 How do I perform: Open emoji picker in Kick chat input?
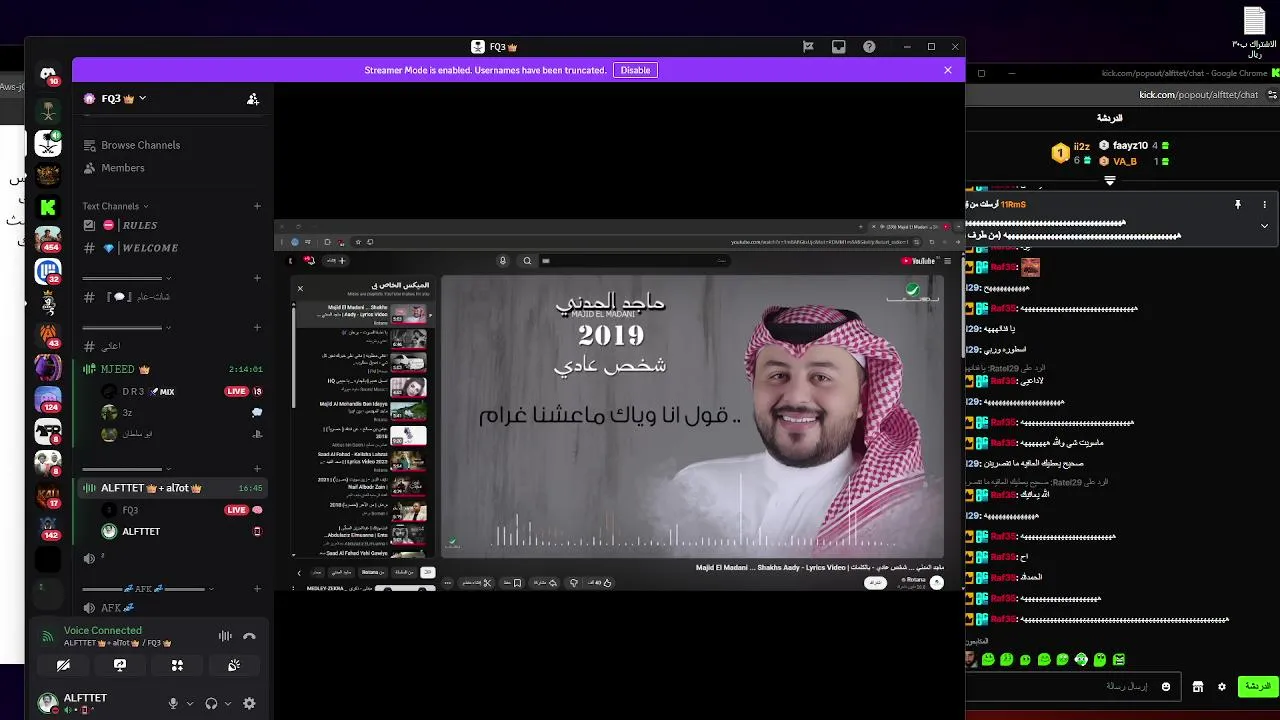(x=1166, y=687)
